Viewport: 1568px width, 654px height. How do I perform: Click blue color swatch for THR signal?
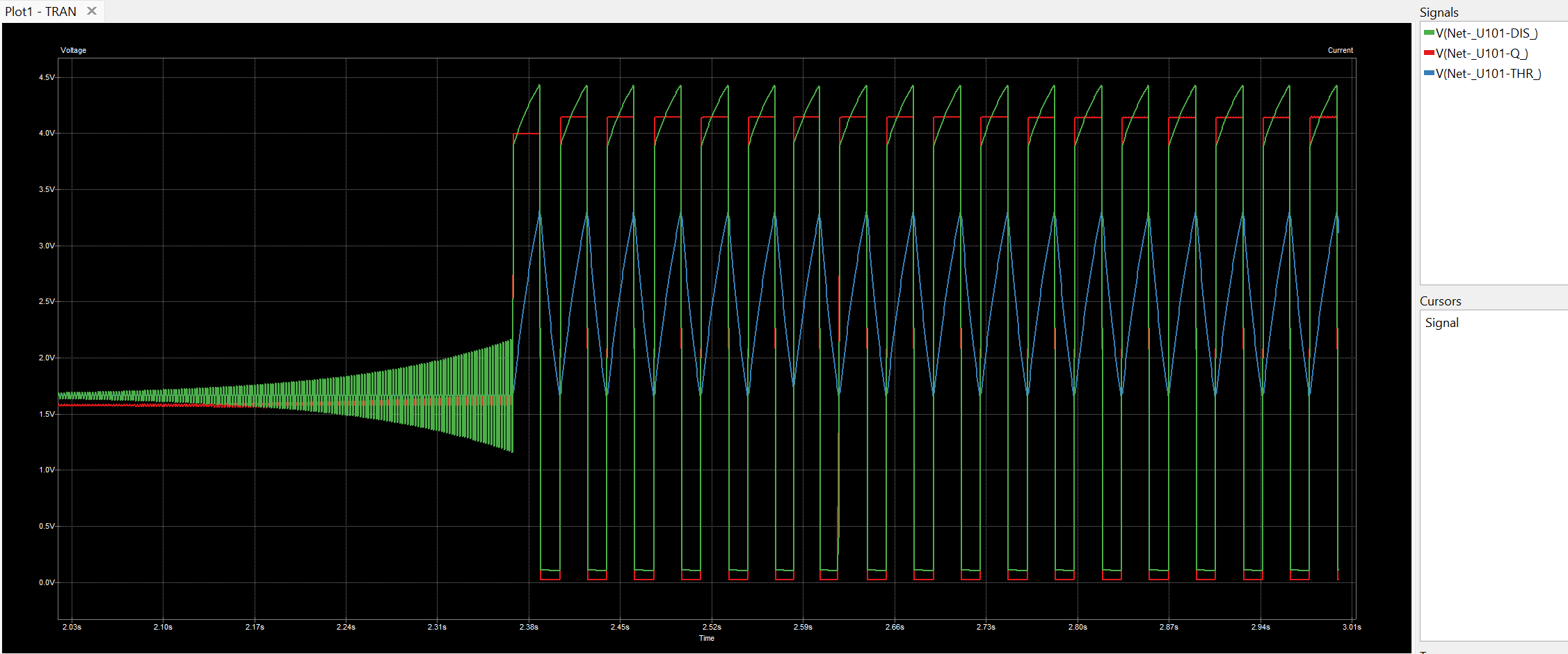[x=1429, y=73]
